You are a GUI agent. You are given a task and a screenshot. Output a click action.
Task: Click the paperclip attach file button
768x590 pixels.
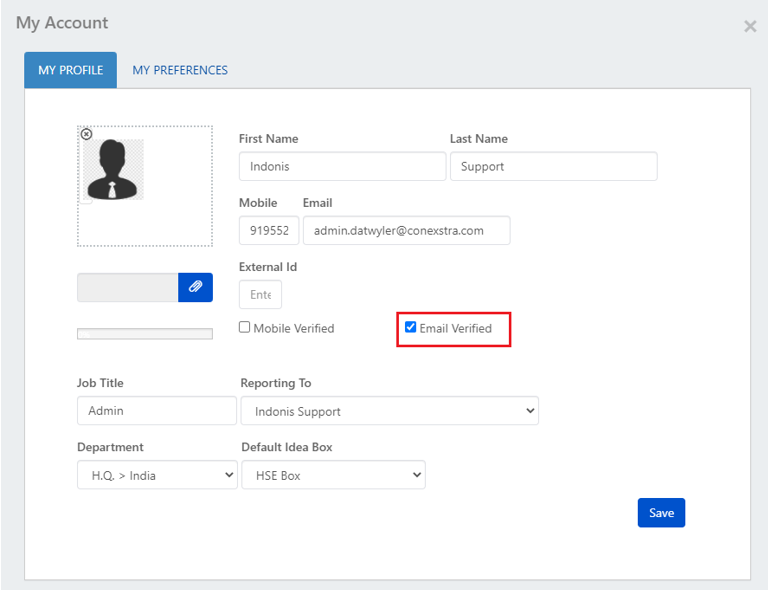[x=195, y=287]
